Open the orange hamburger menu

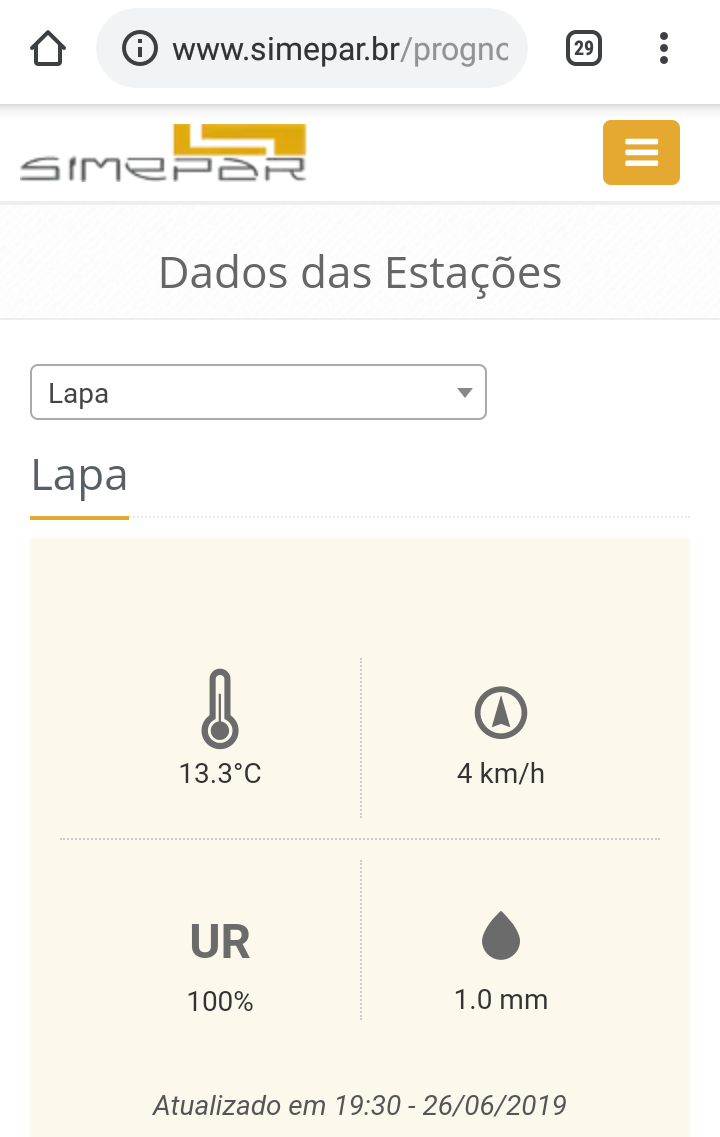coord(641,152)
